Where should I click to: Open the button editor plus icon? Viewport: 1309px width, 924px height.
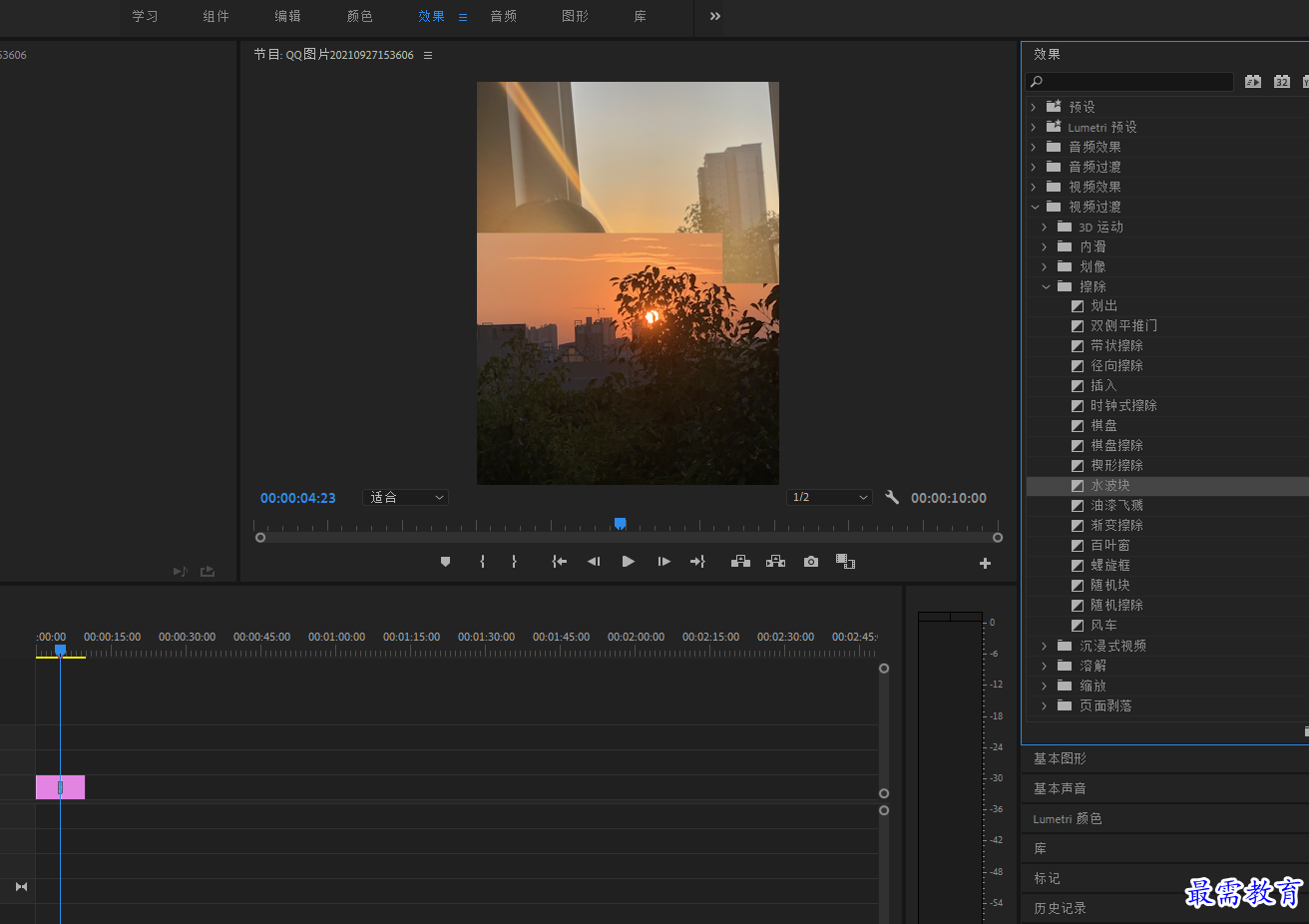[985, 564]
